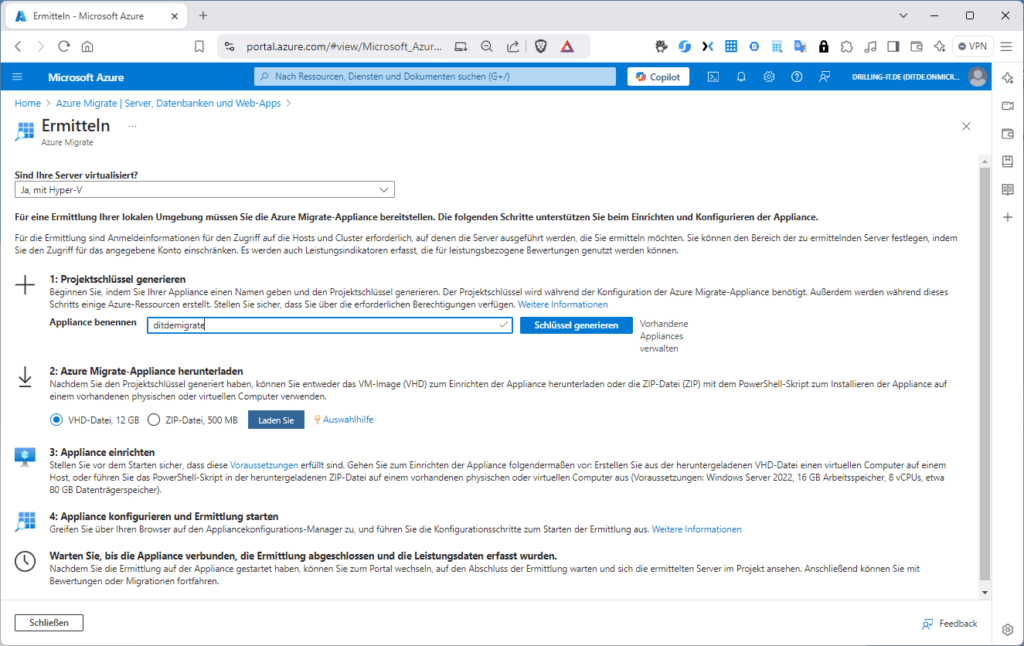Open Weitere Informationen link in step 4
Image resolution: width=1024 pixels, height=646 pixels.
point(696,529)
